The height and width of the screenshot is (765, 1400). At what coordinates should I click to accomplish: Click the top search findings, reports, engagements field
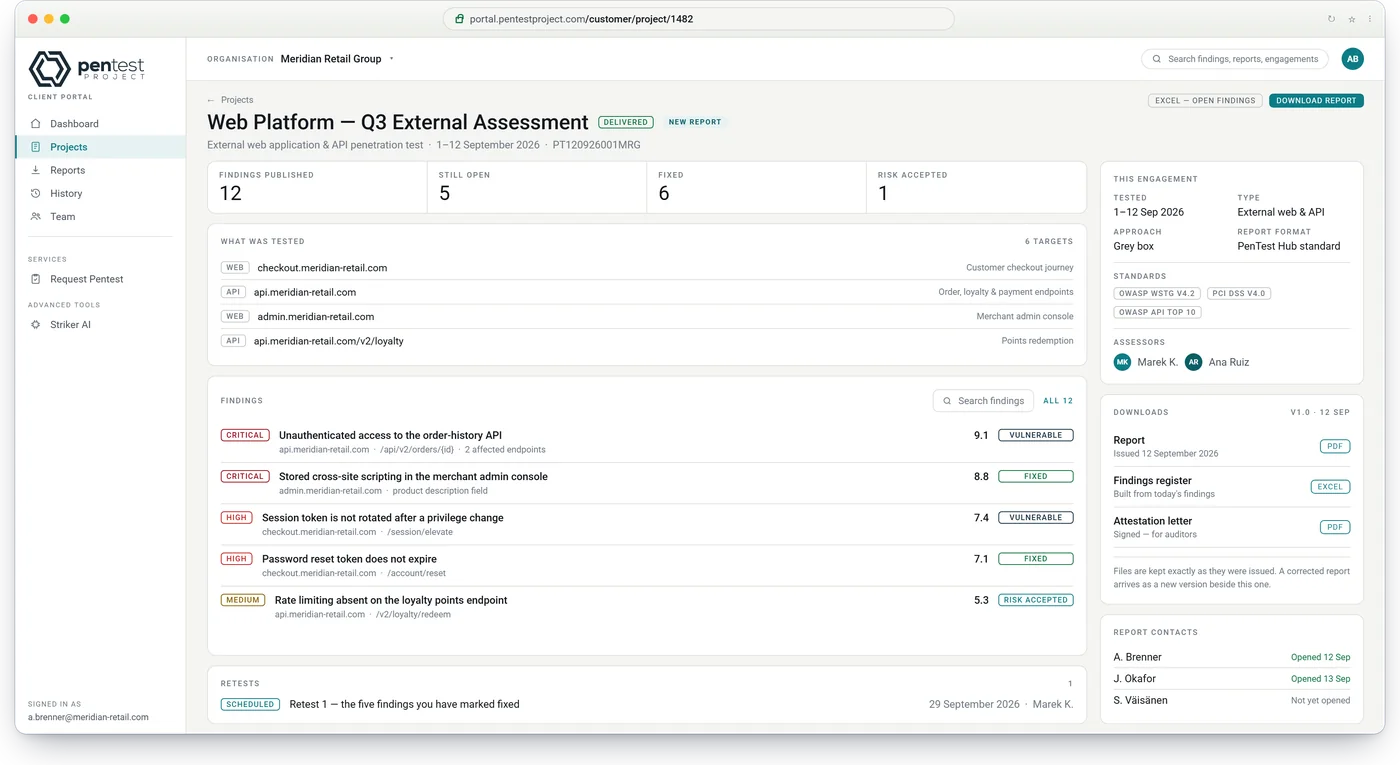coord(1235,59)
